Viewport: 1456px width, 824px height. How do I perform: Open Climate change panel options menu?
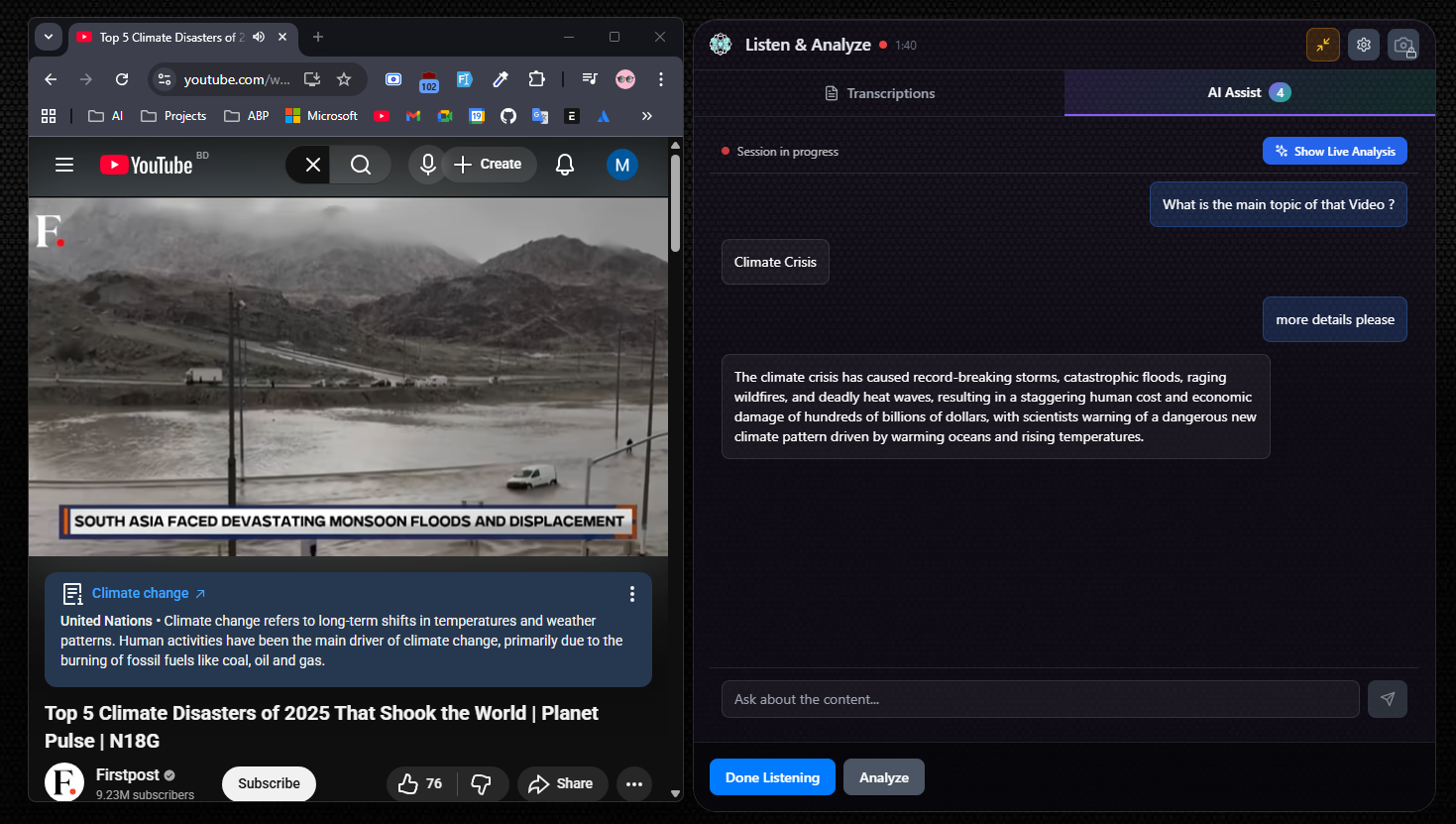click(631, 594)
